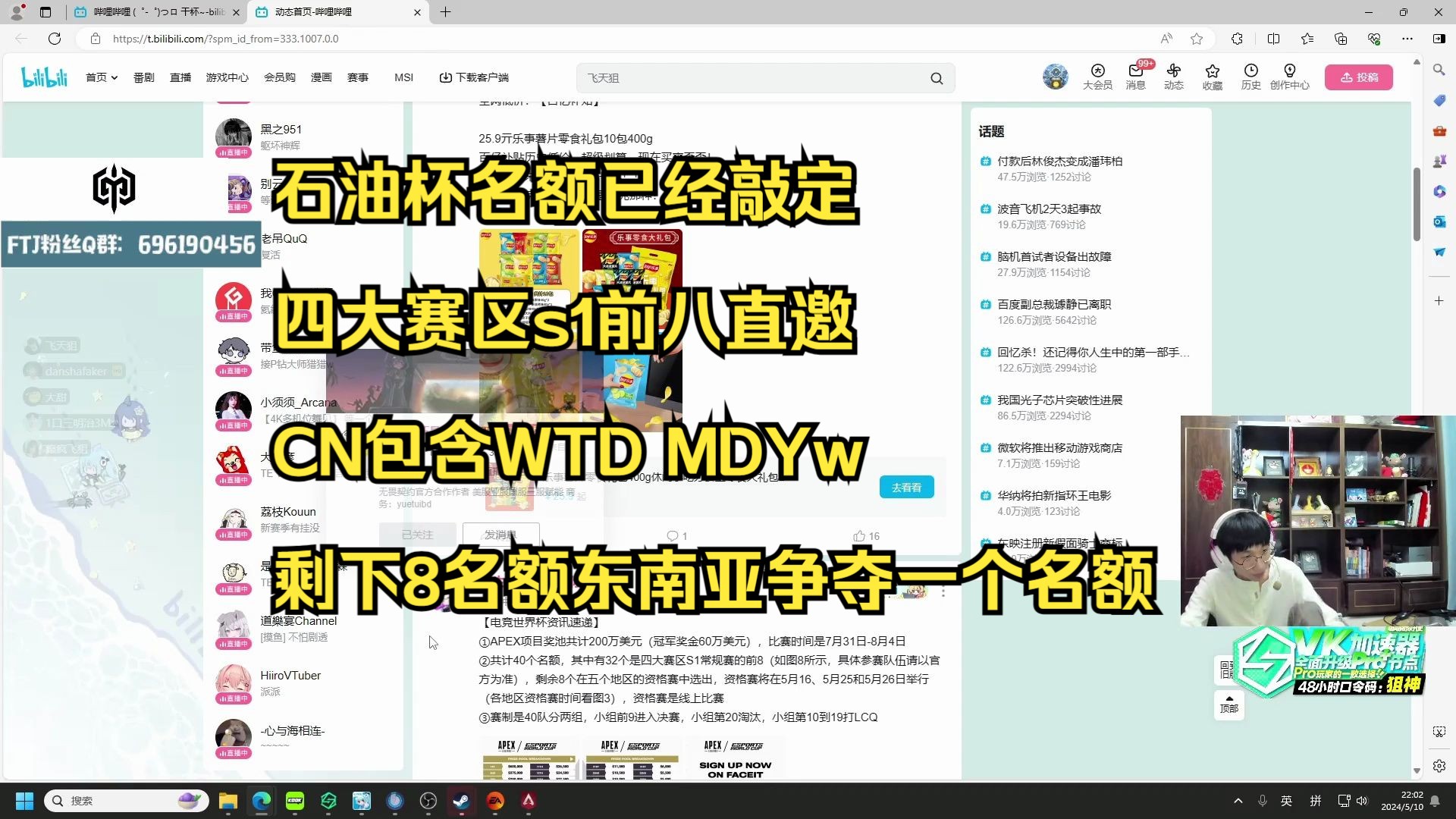Open Steam from the taskbar
The height and width of the screenshot is (819, 1456).
coord(461,801)
